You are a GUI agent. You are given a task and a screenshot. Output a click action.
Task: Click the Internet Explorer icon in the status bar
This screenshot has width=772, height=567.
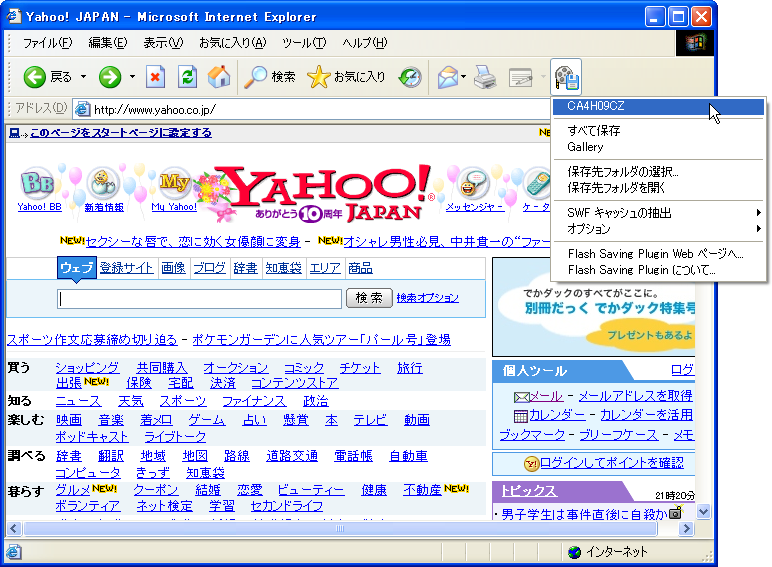pos(13,552)
